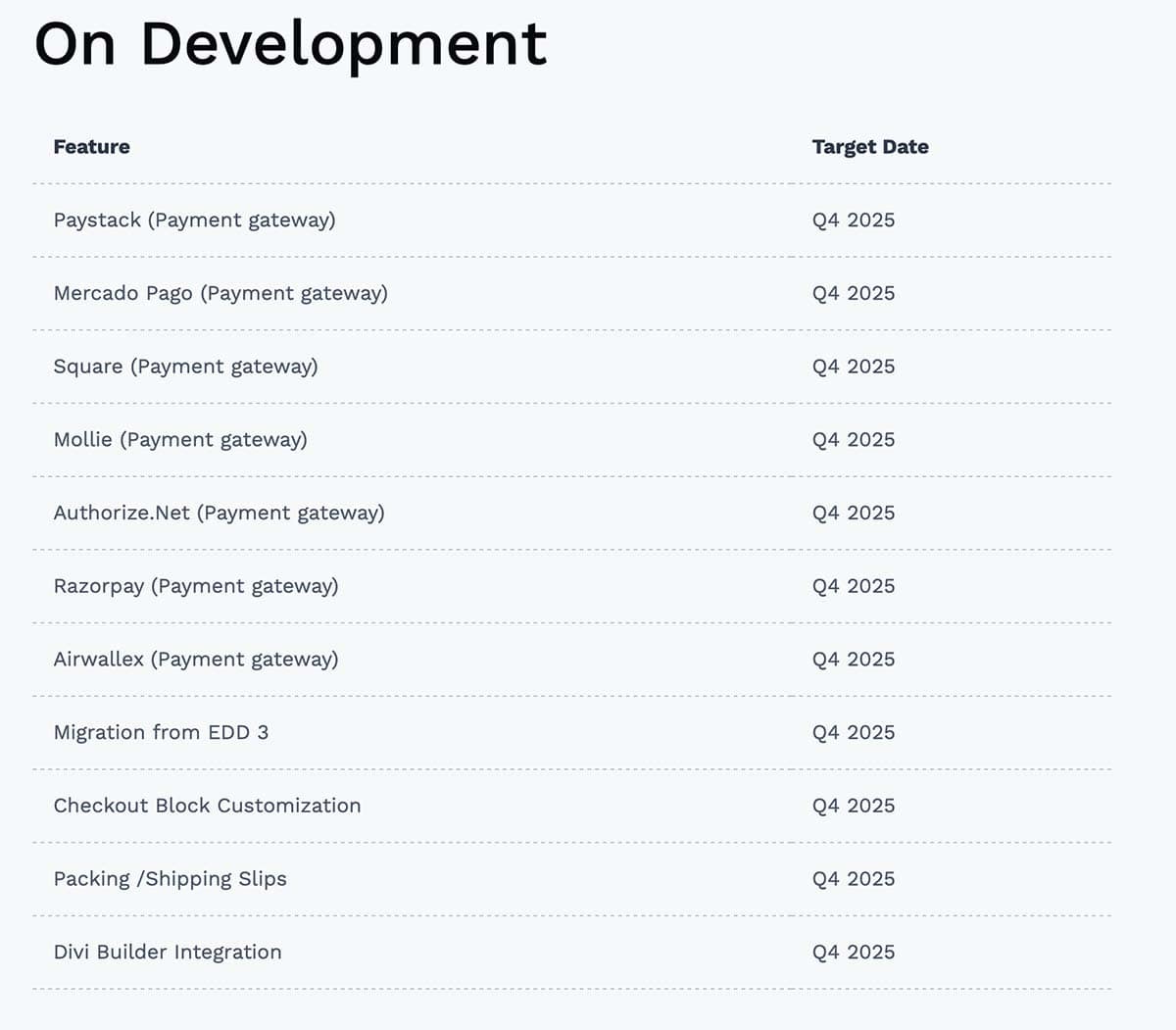Click the Airwallex payment gateway row
This screenshot has height=1030, width=1176.
[x=196, y=660]
